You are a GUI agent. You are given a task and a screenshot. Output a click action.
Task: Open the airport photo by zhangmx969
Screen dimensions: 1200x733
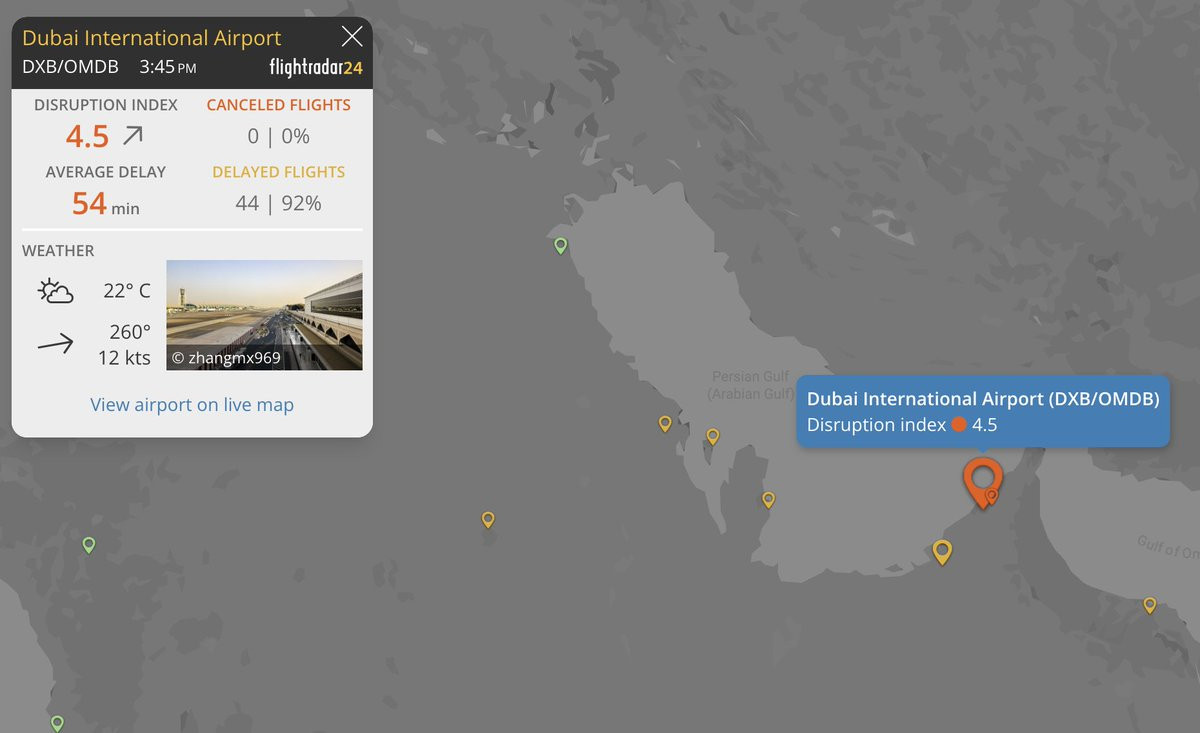pos(264,315)
